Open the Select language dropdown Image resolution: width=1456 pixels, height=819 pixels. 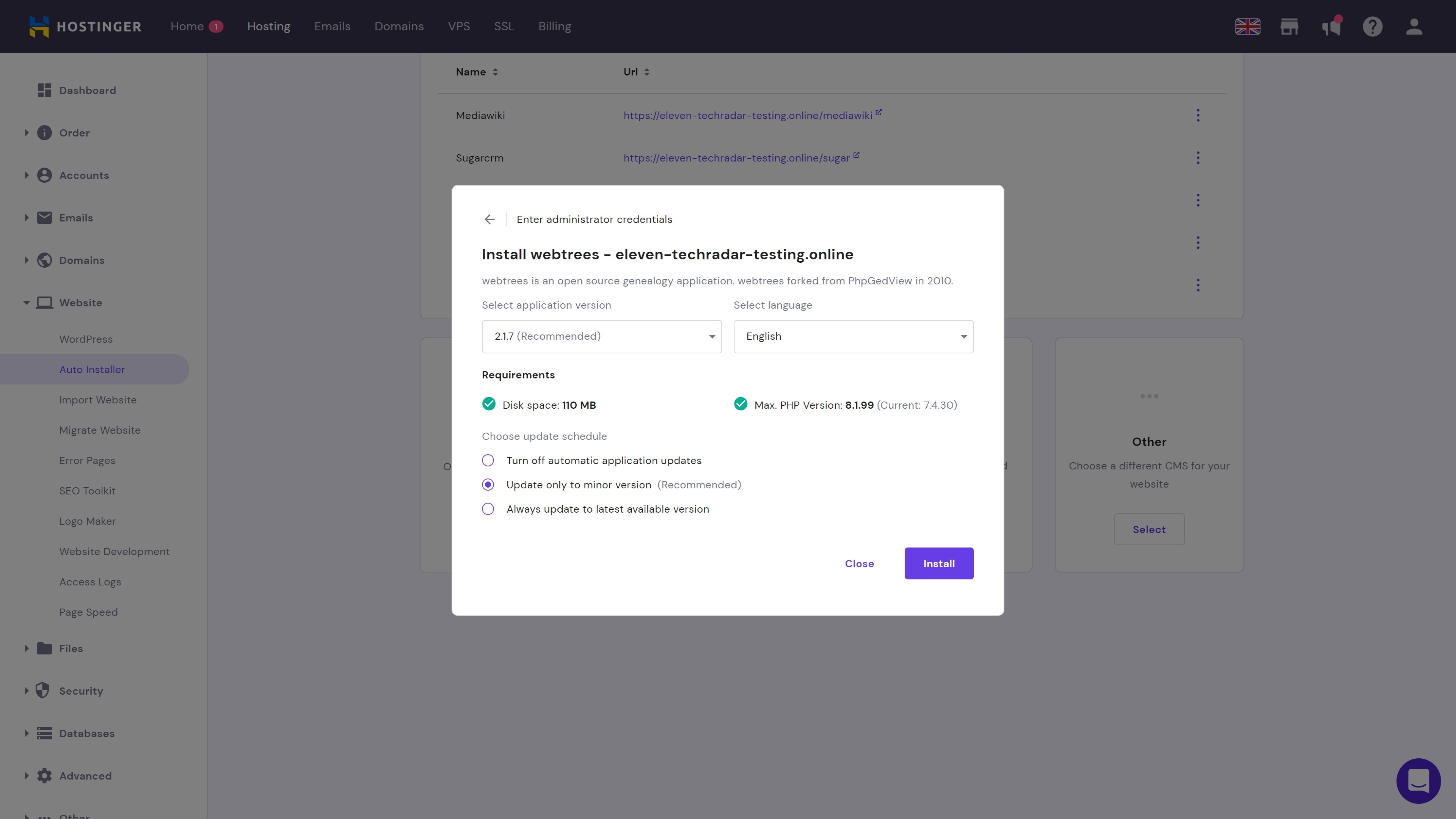pyautogui.click(x=854, y=336)
